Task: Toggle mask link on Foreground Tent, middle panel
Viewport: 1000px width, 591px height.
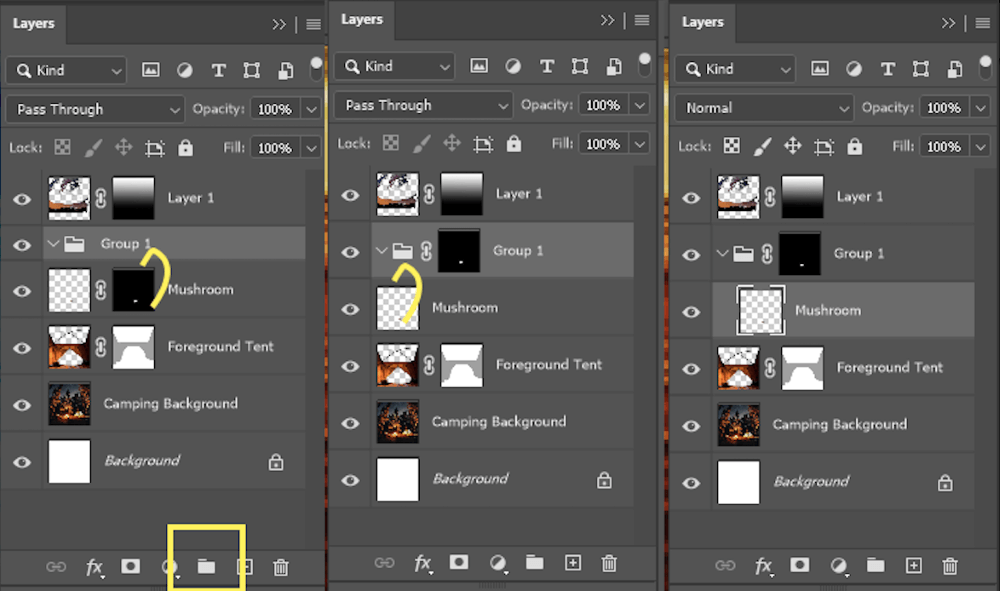Action: [x=429, y=365]
